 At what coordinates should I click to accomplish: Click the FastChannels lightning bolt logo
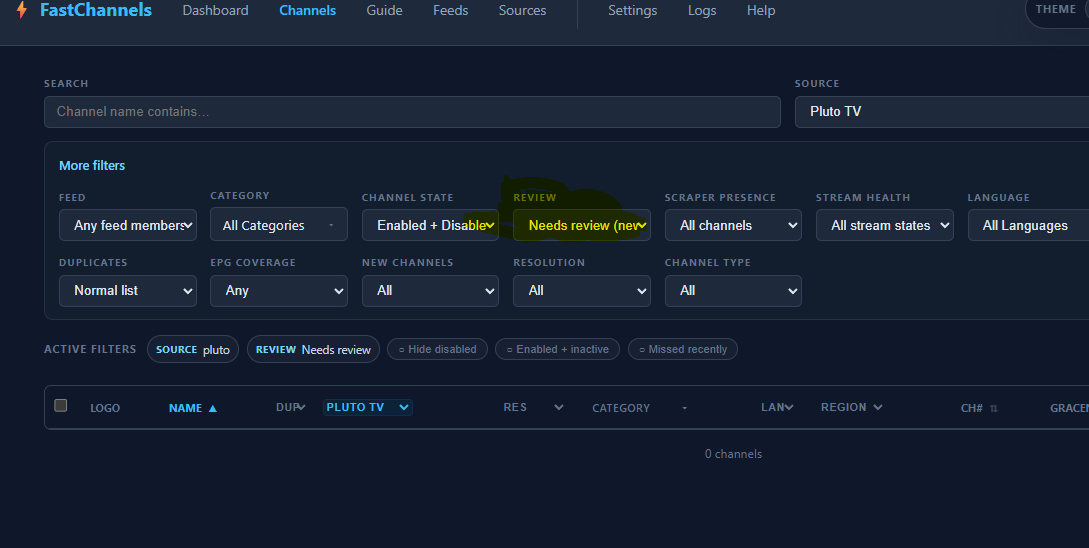point(22,10)
